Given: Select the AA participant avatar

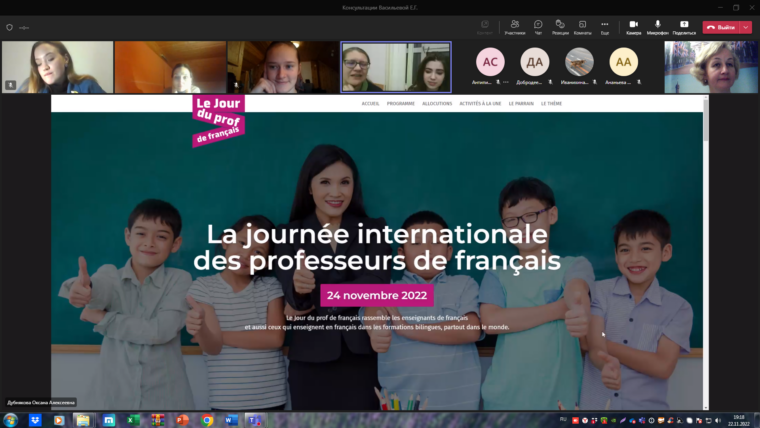Looking at the screenshot, I should [623, 62].
